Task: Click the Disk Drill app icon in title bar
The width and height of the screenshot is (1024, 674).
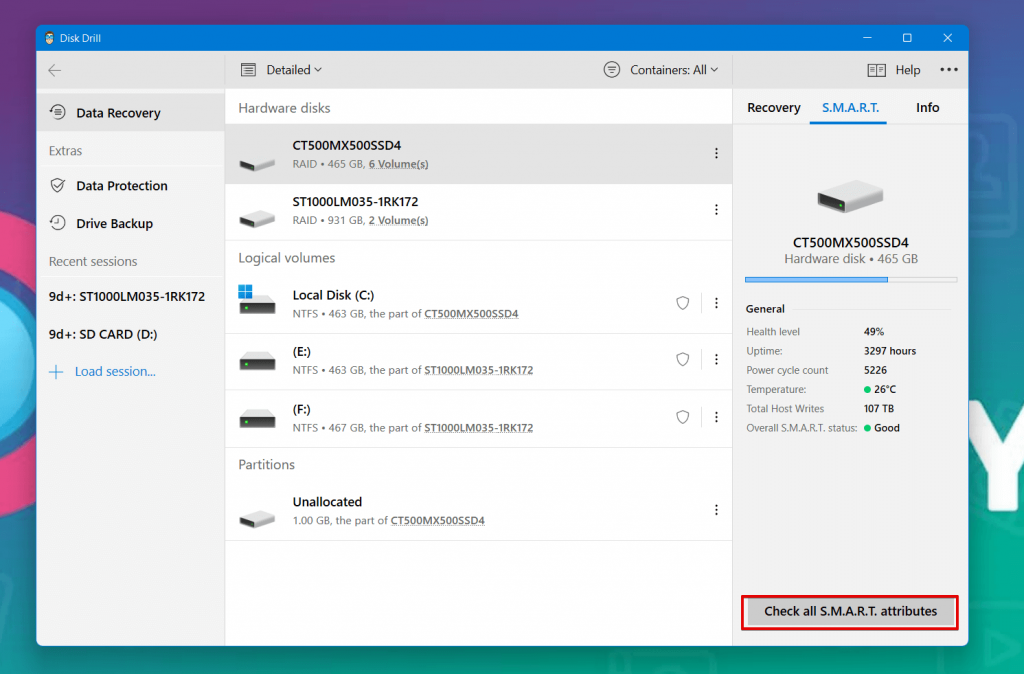Action: 51,38
